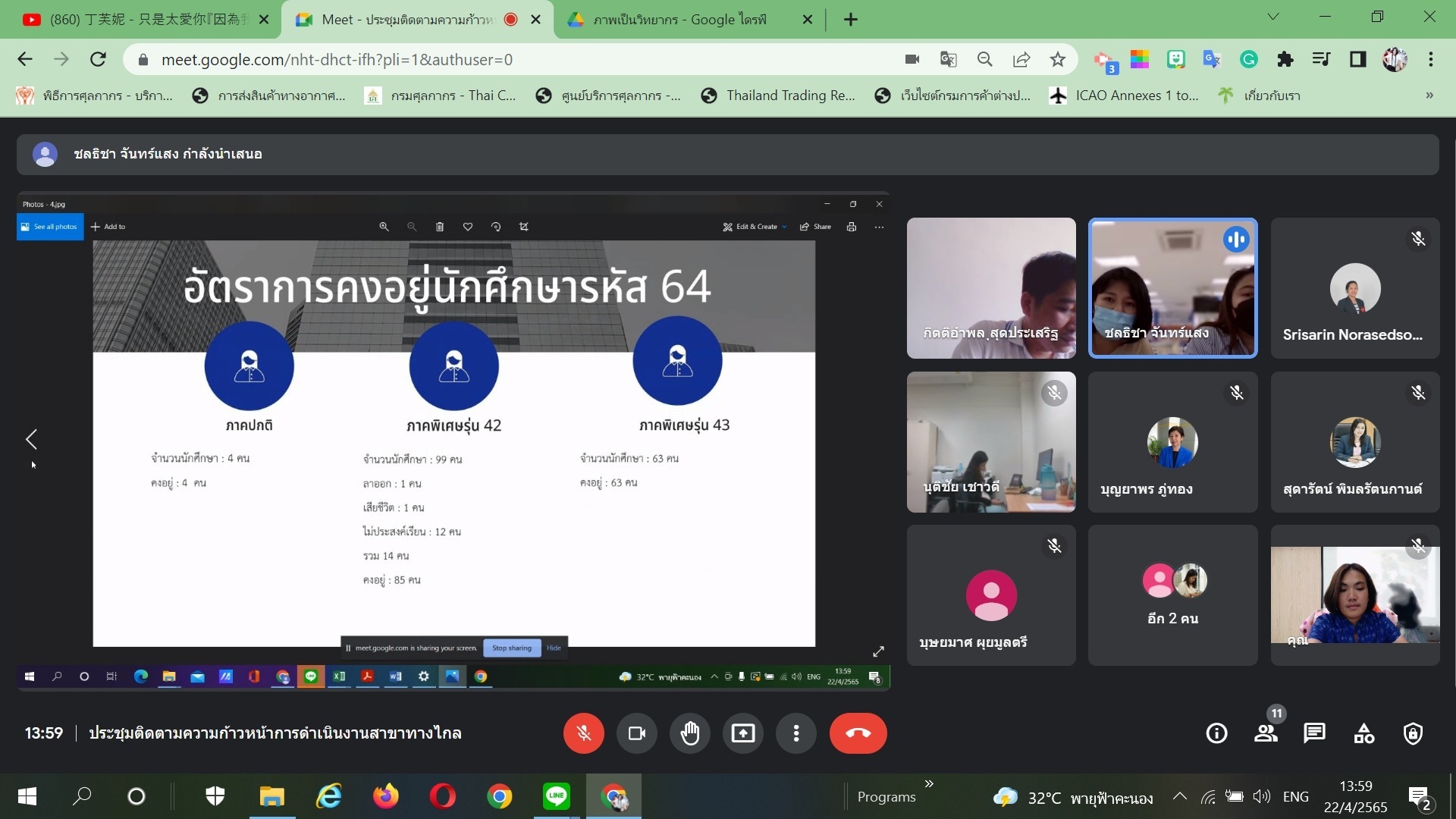Open more options three-dot menu in call bar

coord(795,733)
